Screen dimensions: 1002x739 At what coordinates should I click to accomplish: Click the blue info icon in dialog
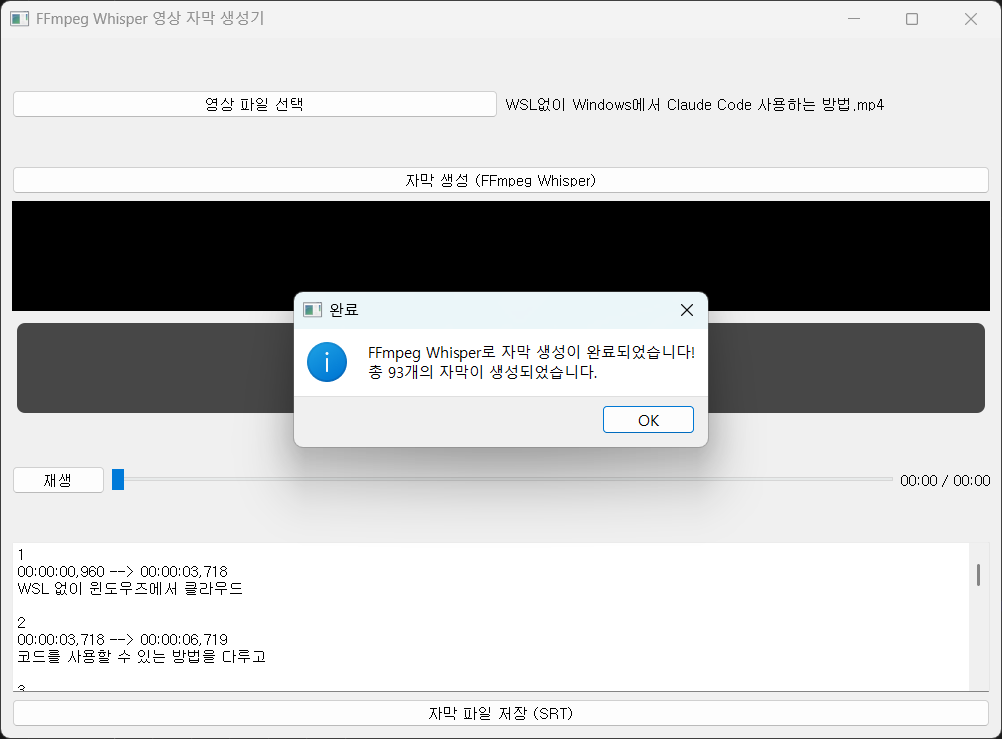click(x=327, y=362)
